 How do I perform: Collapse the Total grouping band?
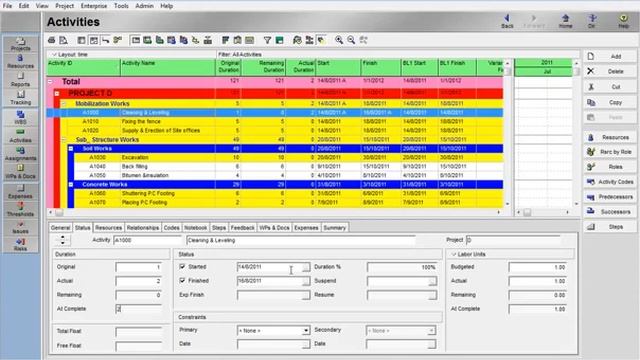coord(50,82)
